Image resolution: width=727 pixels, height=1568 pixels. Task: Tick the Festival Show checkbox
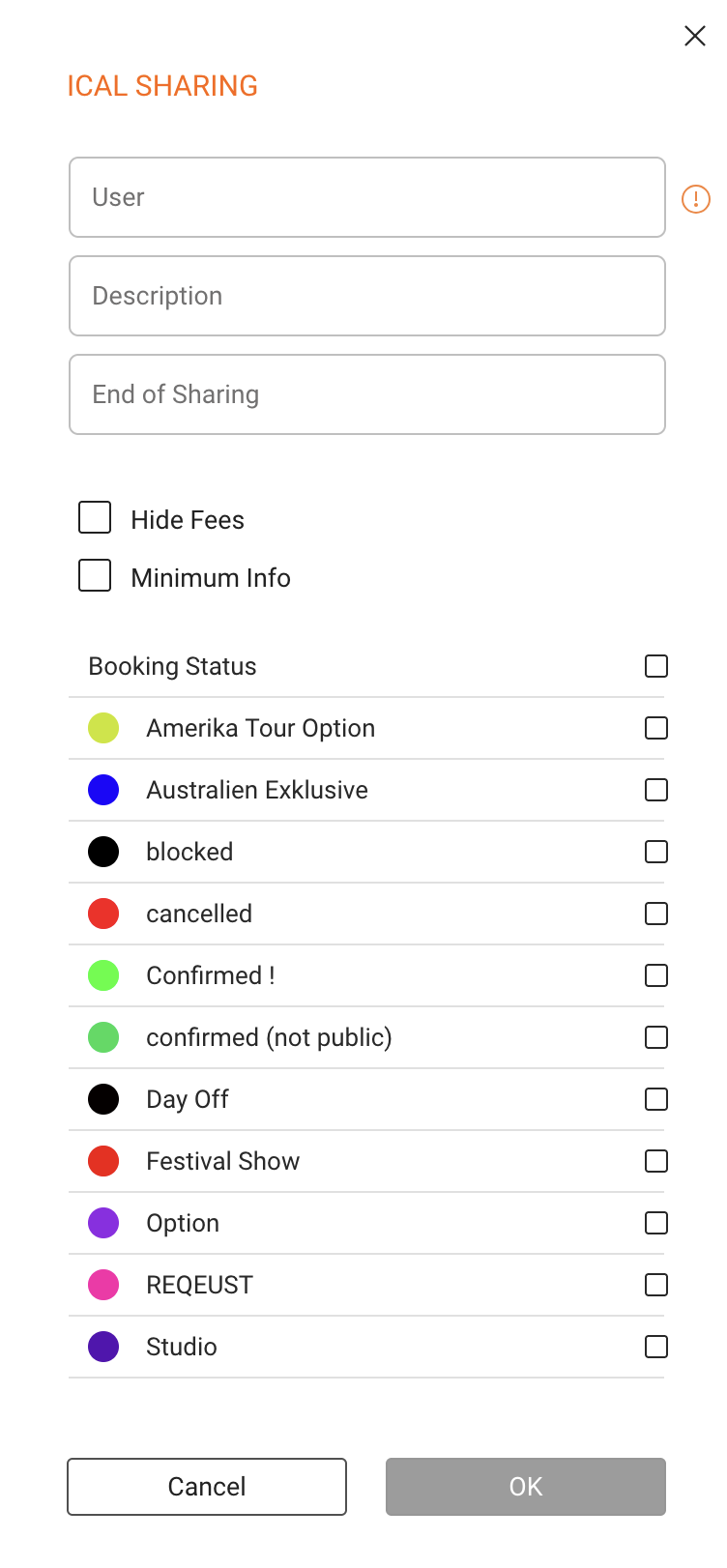coord(656,1161)
